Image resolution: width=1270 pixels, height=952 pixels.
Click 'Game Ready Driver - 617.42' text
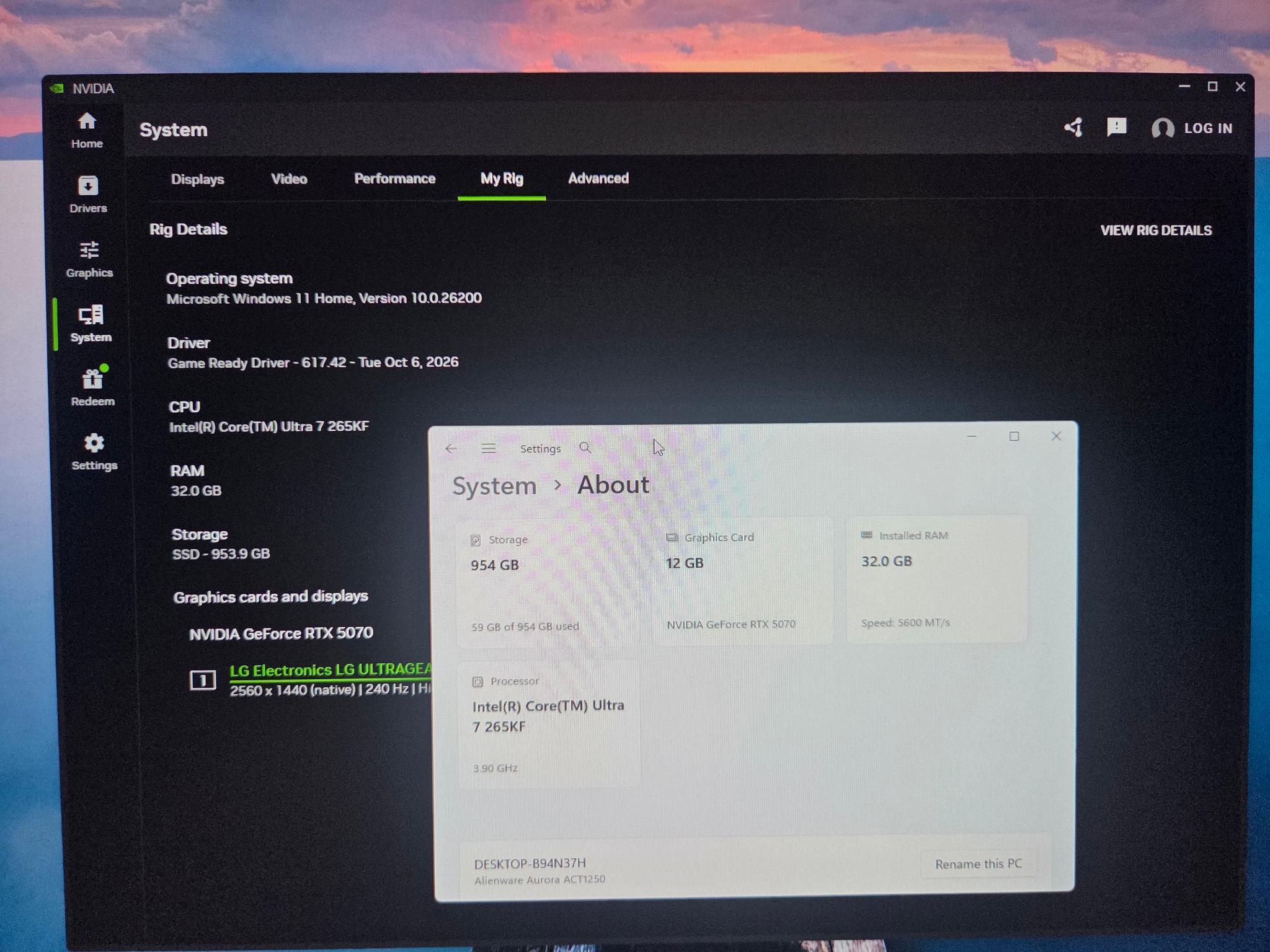pyautogui.click(x=257, y=363)
